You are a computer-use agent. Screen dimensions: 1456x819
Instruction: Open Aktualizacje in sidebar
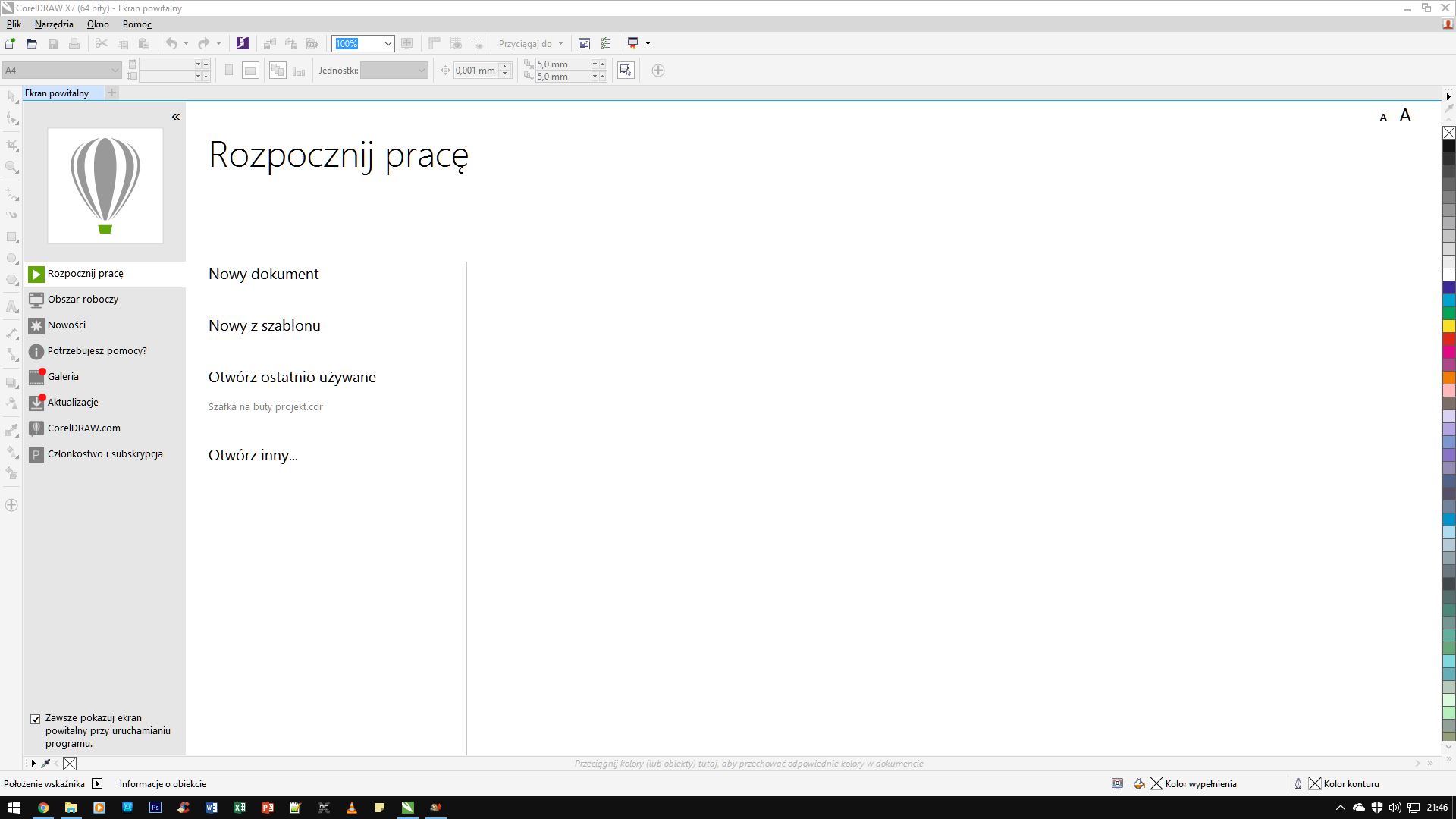(x=104, y=403)
